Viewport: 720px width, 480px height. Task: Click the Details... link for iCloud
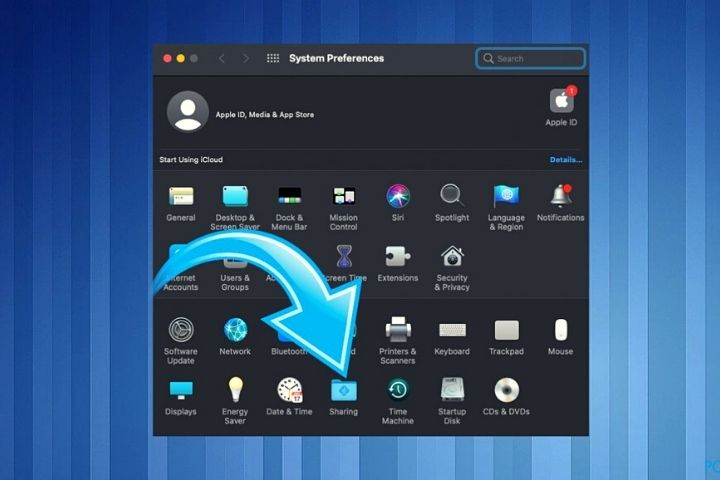[566, 160]
